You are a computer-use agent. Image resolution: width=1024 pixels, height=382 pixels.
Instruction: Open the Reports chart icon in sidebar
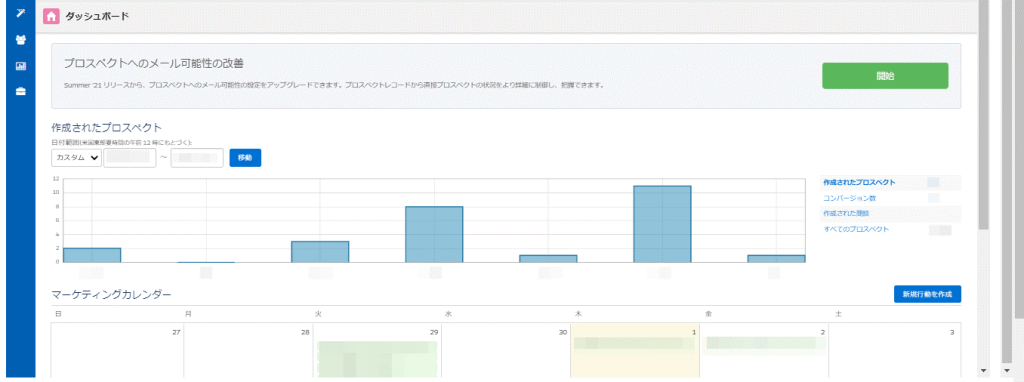[20, 66]
